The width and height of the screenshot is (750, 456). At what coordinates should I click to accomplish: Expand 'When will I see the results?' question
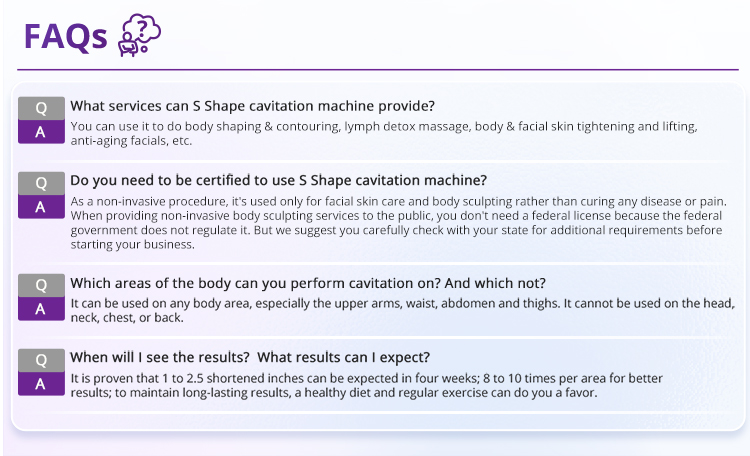(160, 357)
